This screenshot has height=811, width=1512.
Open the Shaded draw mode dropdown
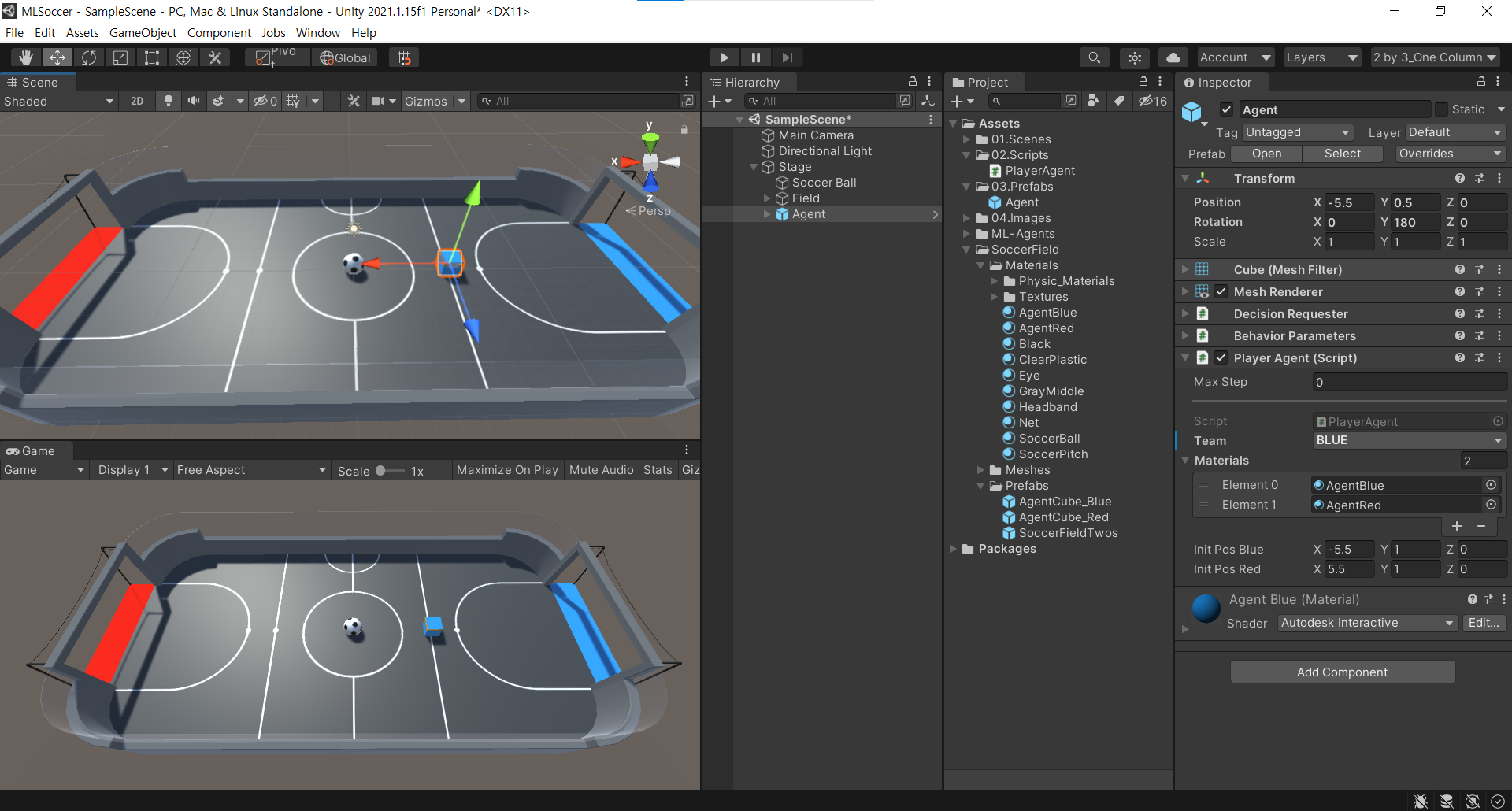coord(59,101)
